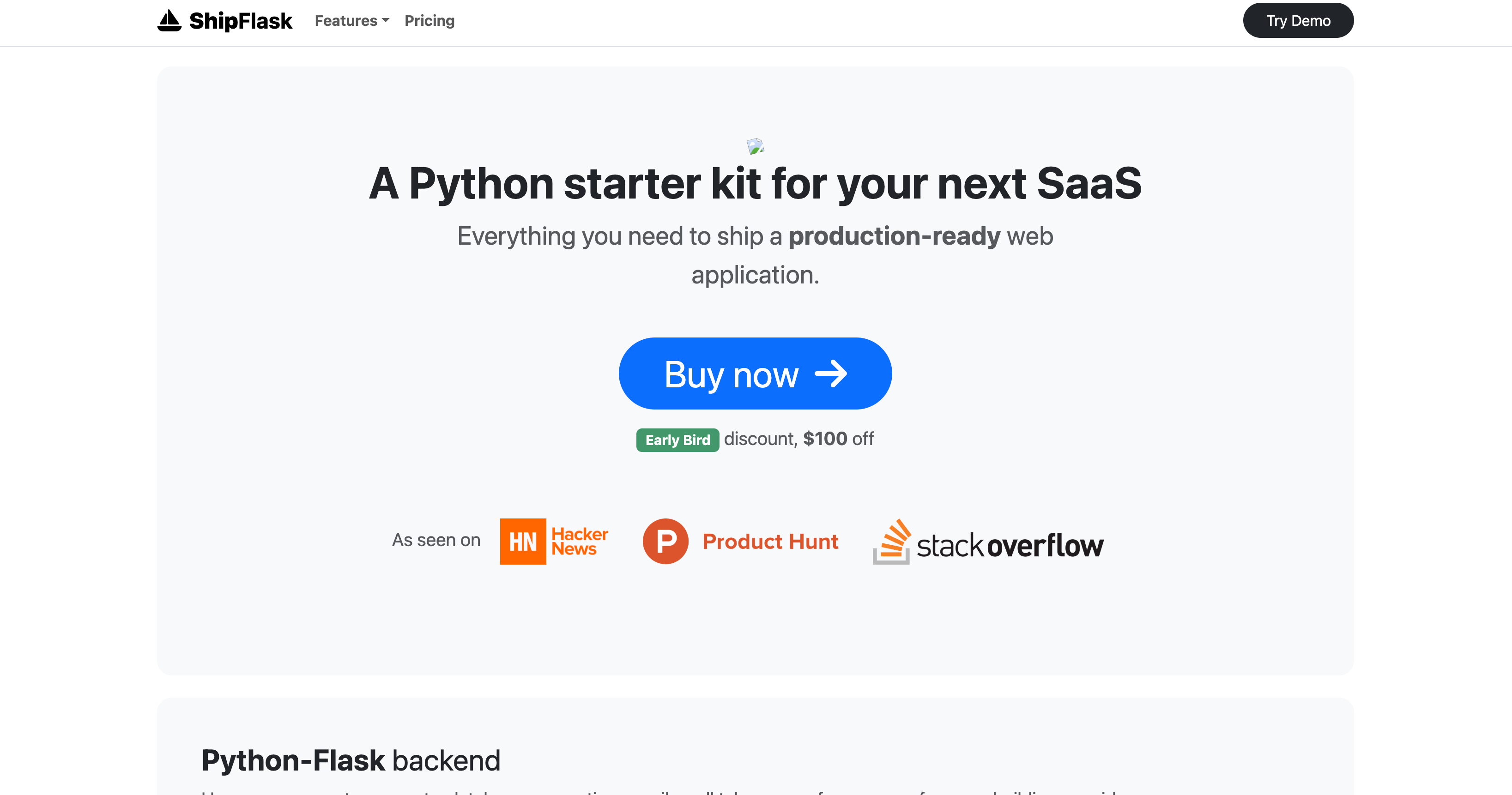
Task: Open the Features navigation menu
Action: (346, 21)
